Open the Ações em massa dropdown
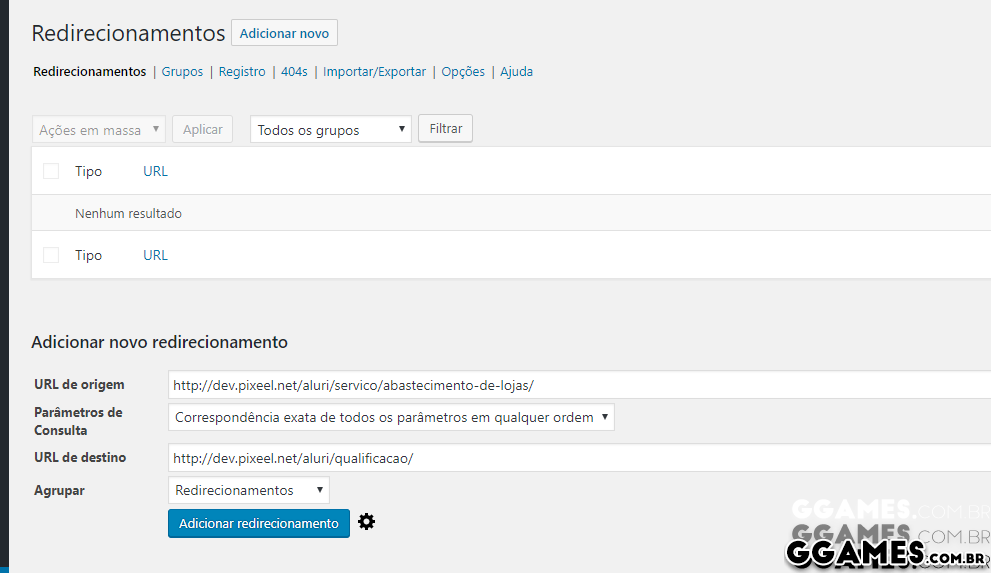 point(99,130)
